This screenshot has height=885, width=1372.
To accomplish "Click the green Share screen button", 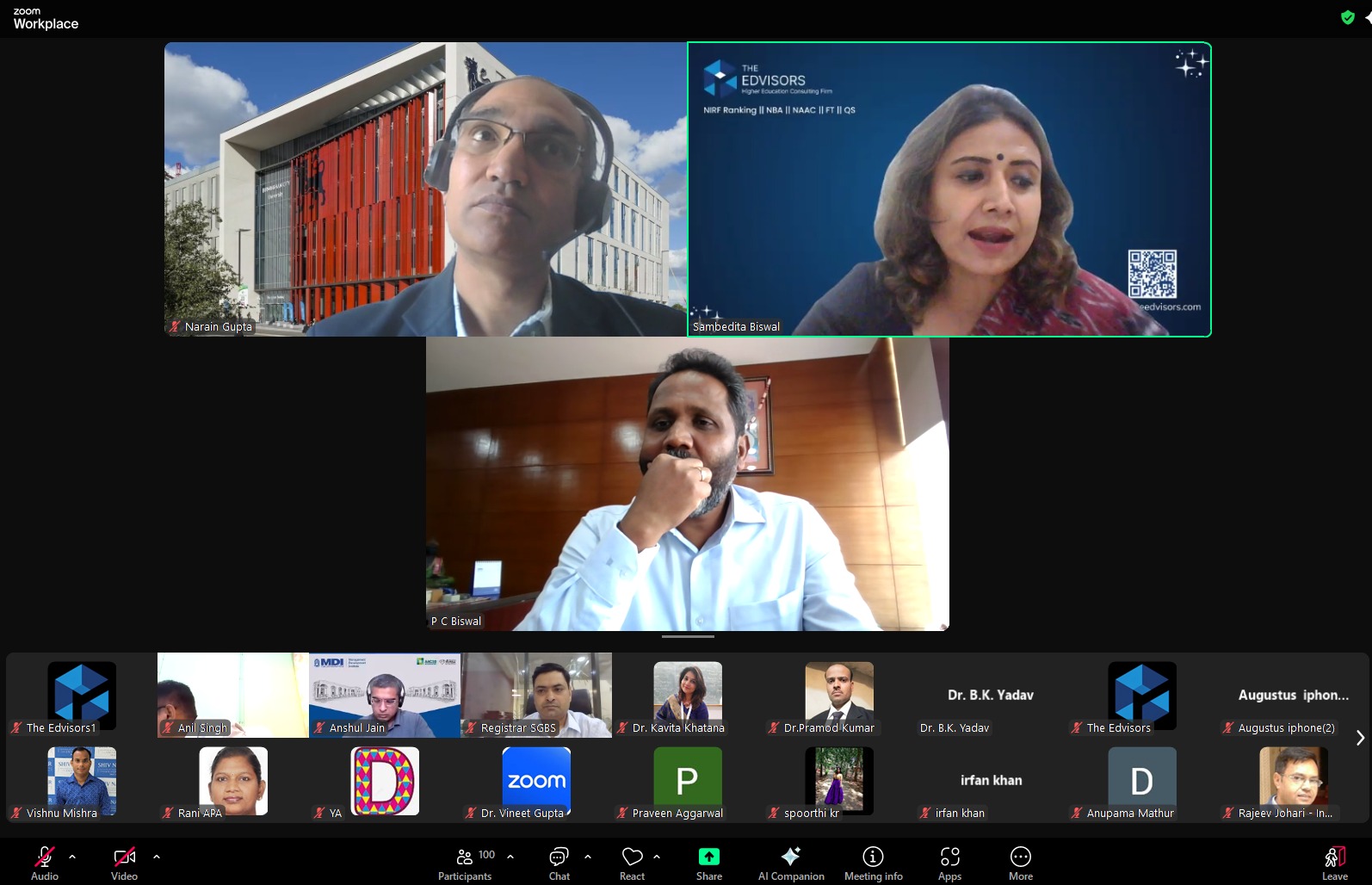I will (709, 857).
